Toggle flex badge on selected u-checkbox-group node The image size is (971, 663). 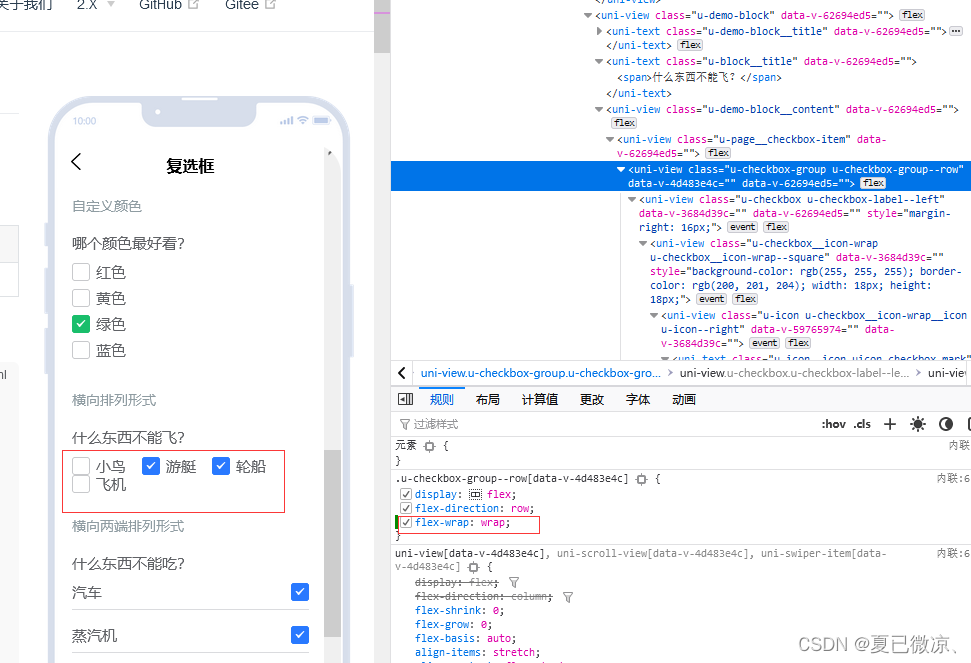pyautogui.click(x=873, y=183)
